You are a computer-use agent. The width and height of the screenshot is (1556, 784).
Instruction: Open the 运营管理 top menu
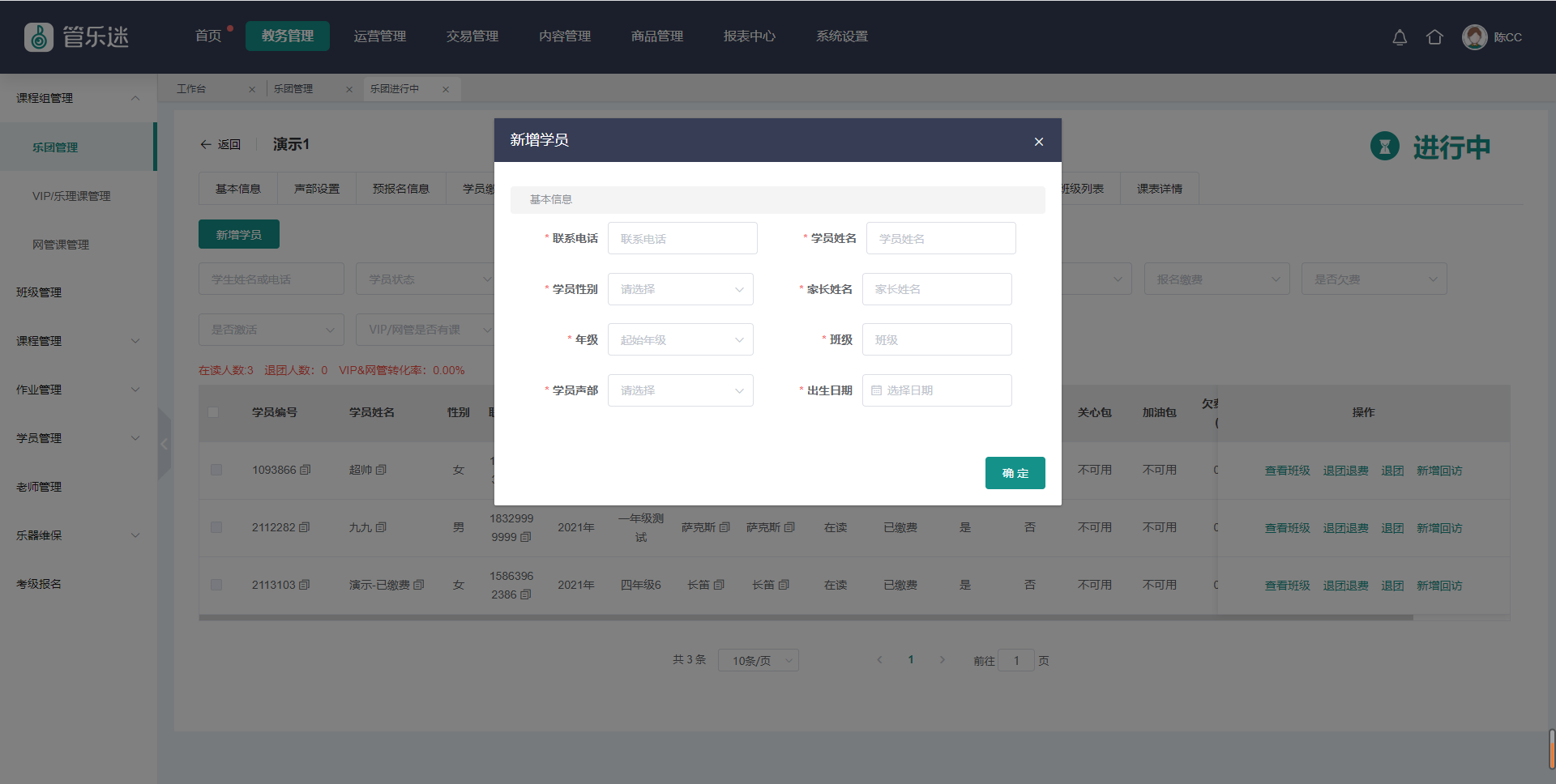379,36
